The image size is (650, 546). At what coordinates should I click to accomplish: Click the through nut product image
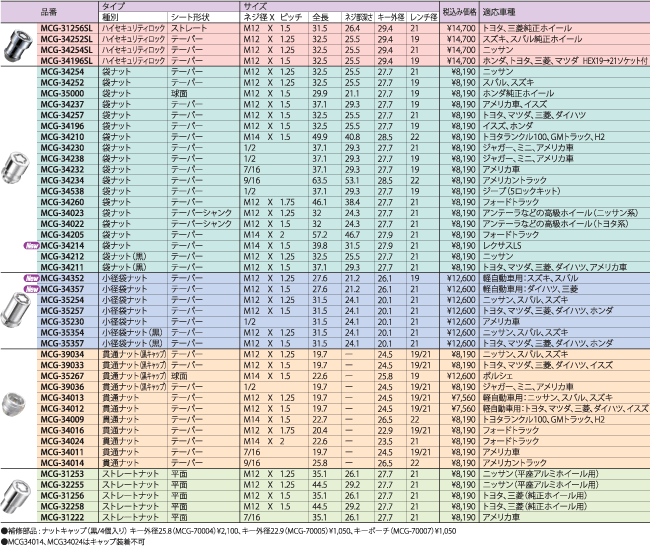point(14,405)
